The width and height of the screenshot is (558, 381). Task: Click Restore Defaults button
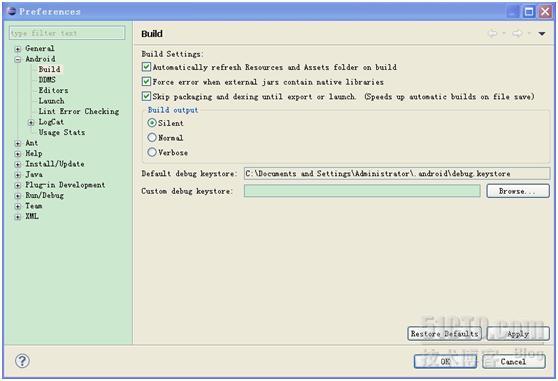click(444, 334)
